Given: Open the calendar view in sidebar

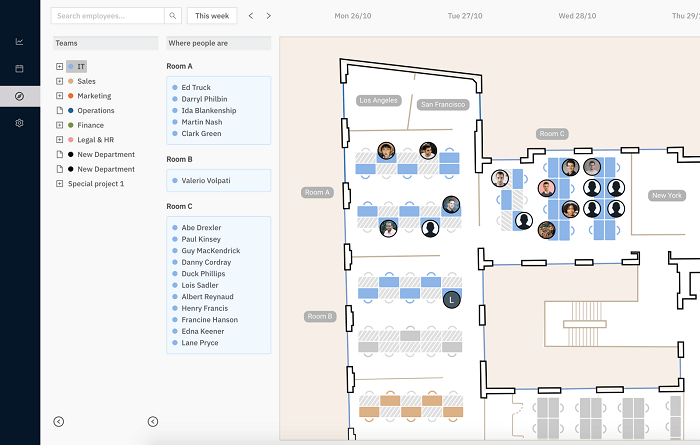Looking at the screenshot, I should pos(19,69).
